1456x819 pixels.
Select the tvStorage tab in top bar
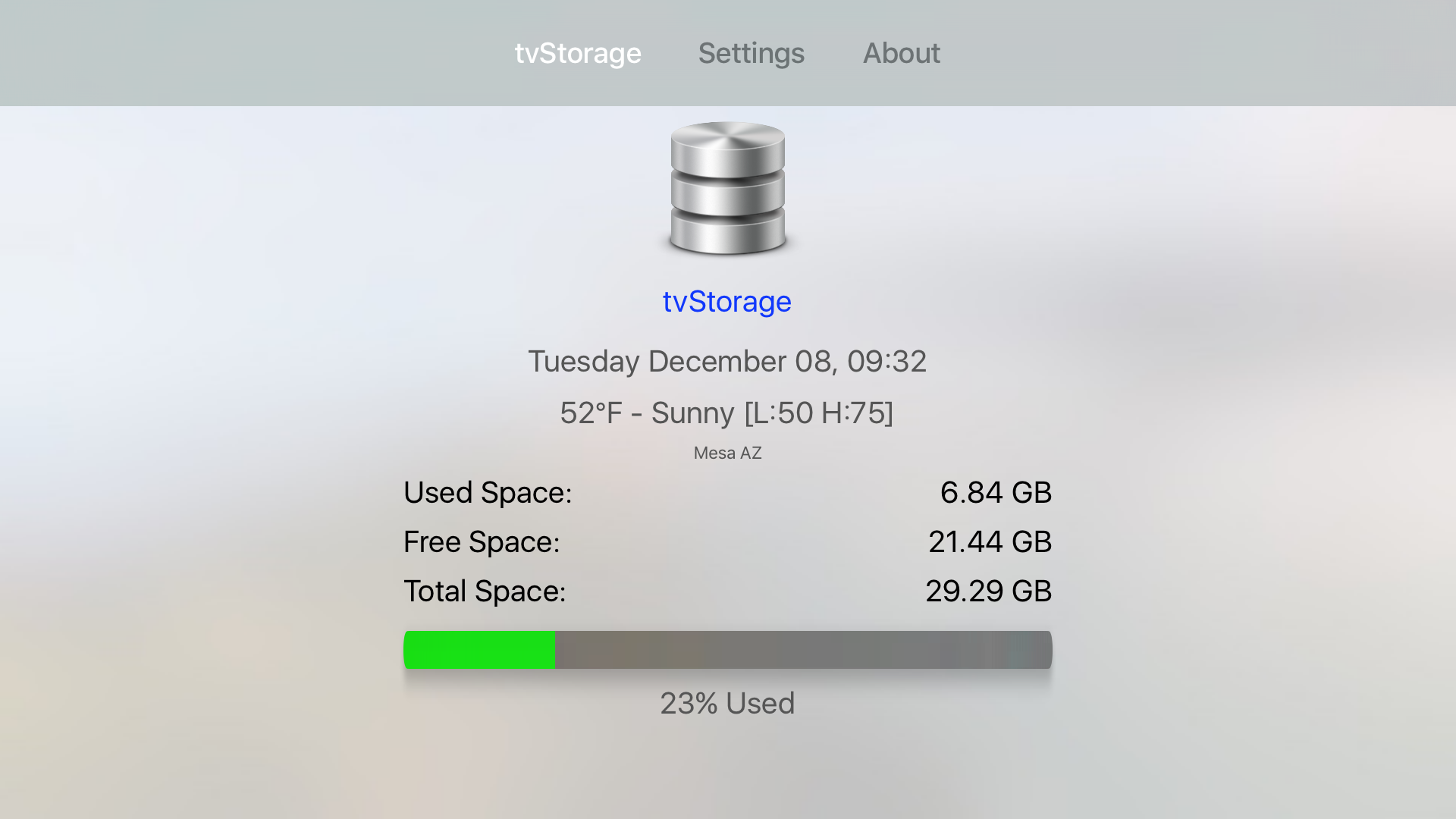578,53
